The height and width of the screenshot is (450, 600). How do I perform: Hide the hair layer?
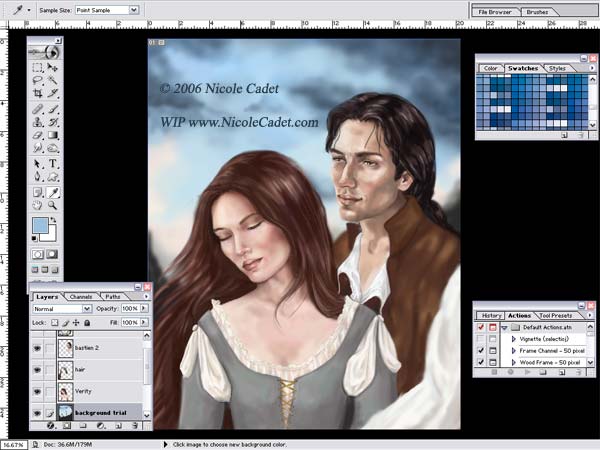tap(37, 370)
